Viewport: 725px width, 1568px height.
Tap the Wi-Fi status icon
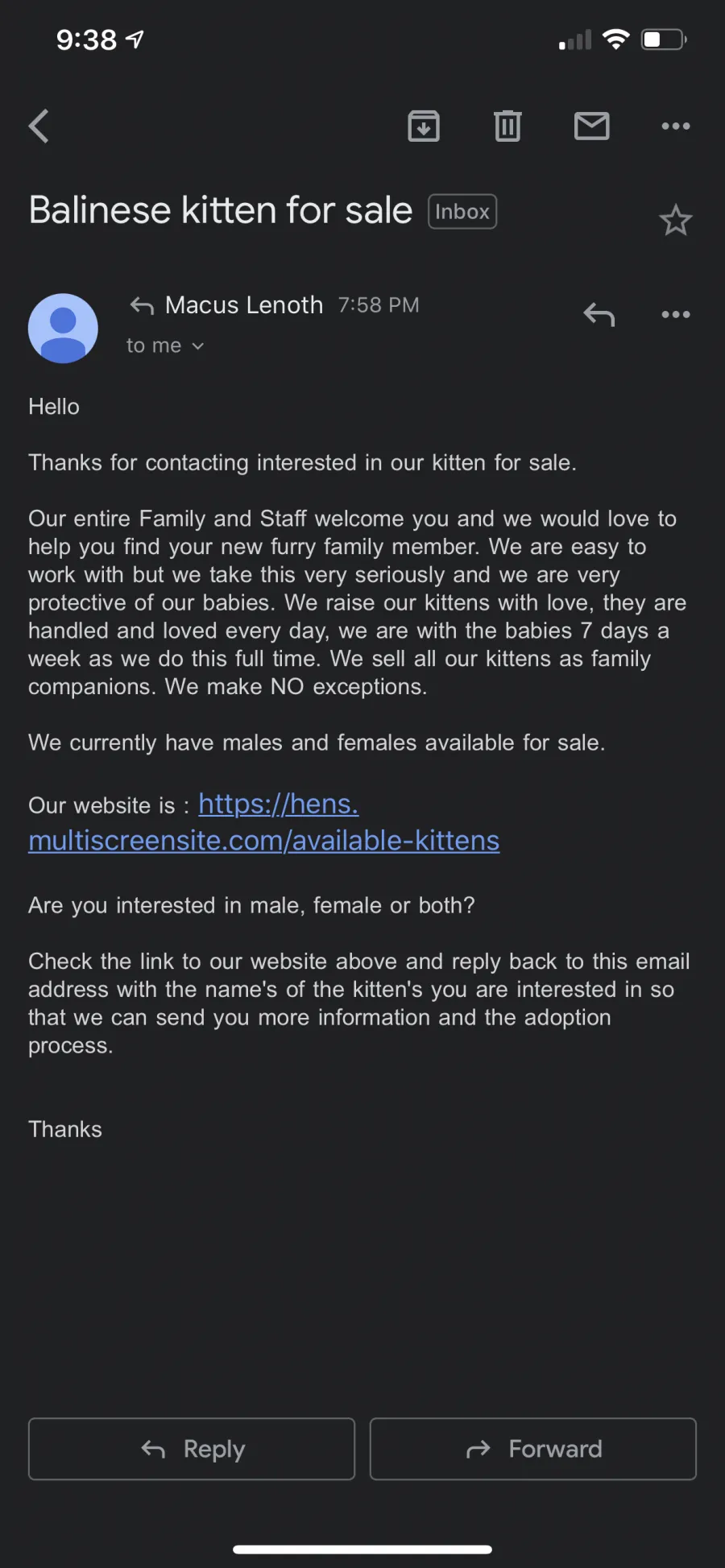(616, 39)
